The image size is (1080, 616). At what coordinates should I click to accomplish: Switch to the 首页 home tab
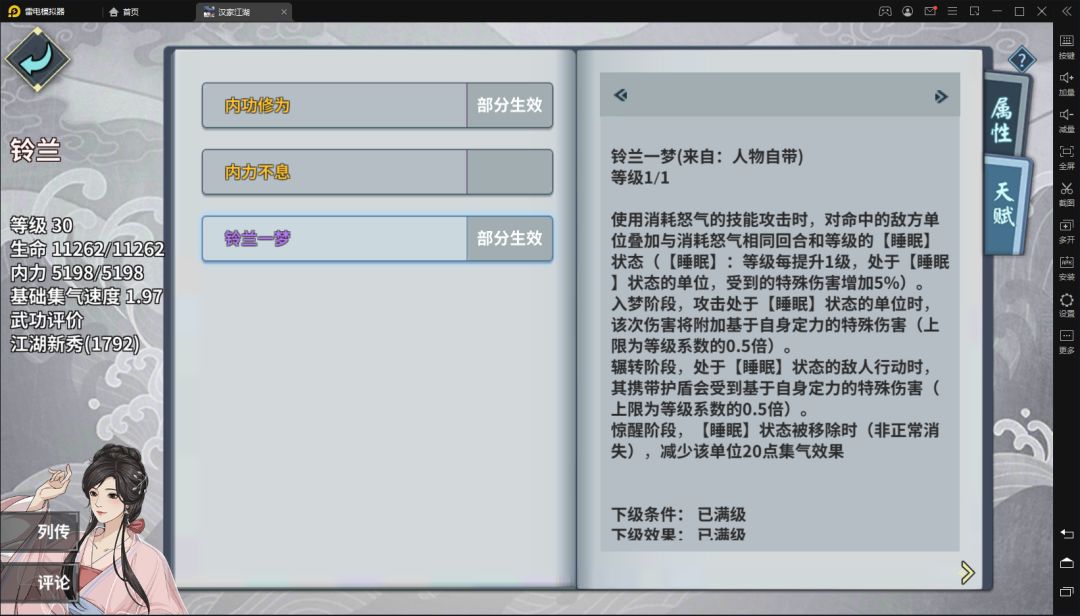pyautogui.click(x=124, y=12)
